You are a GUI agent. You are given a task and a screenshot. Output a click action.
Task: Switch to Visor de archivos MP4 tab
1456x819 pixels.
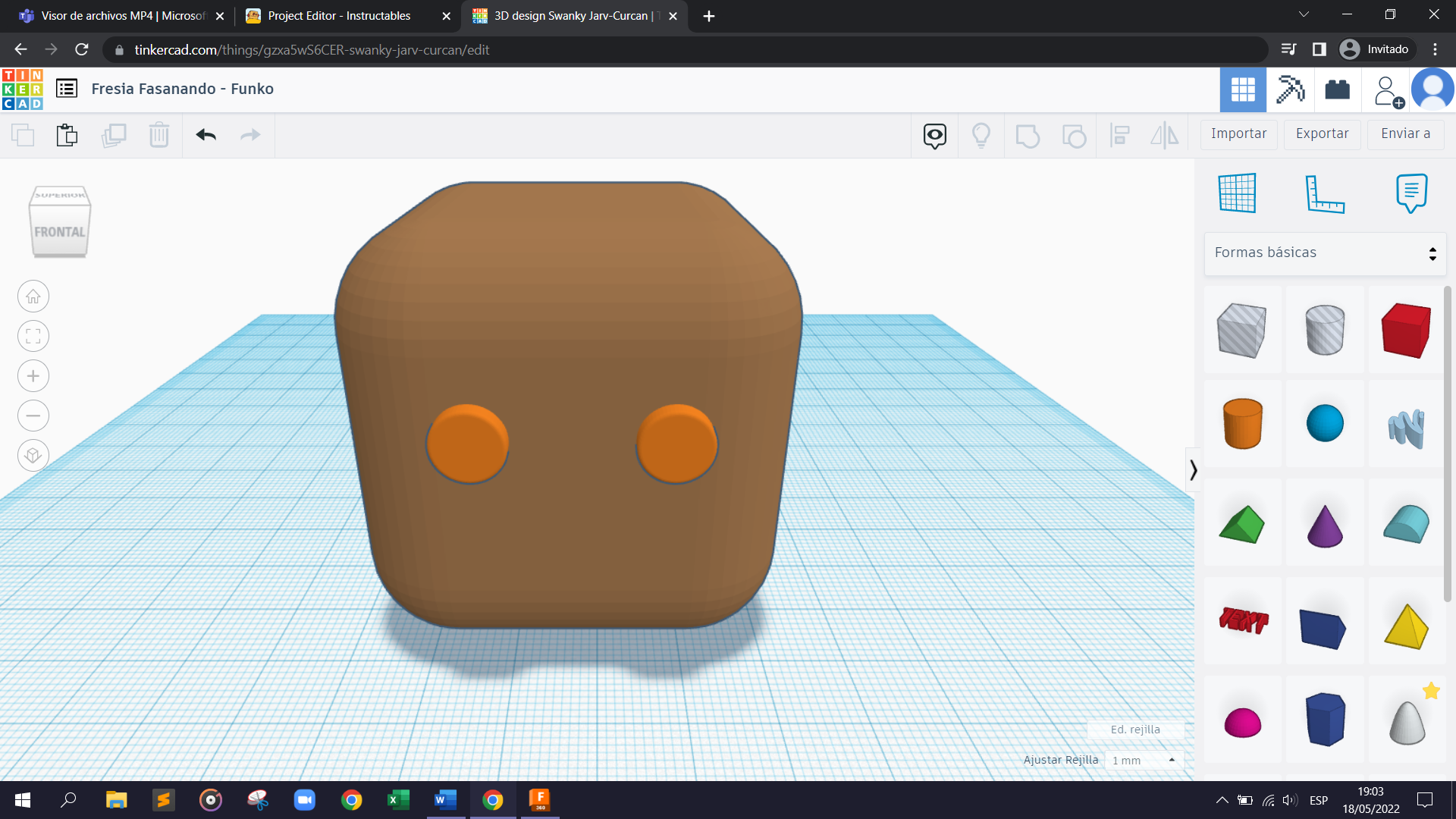point(123,16)
